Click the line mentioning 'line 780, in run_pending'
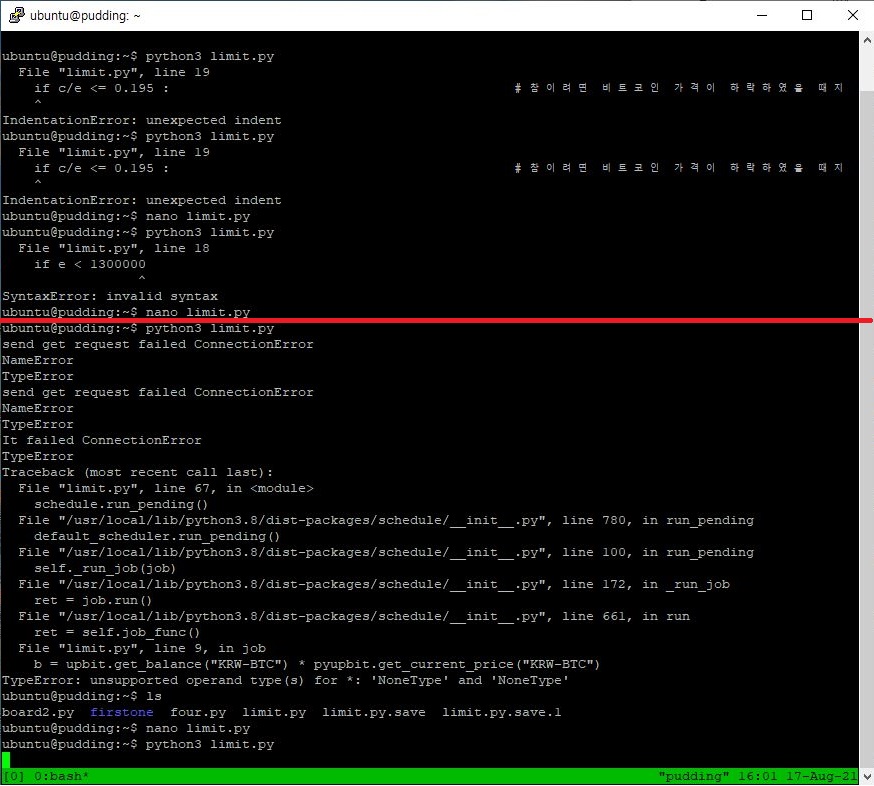Image resolution: width=874 pixels, height=786 pixels. (386, 521)
